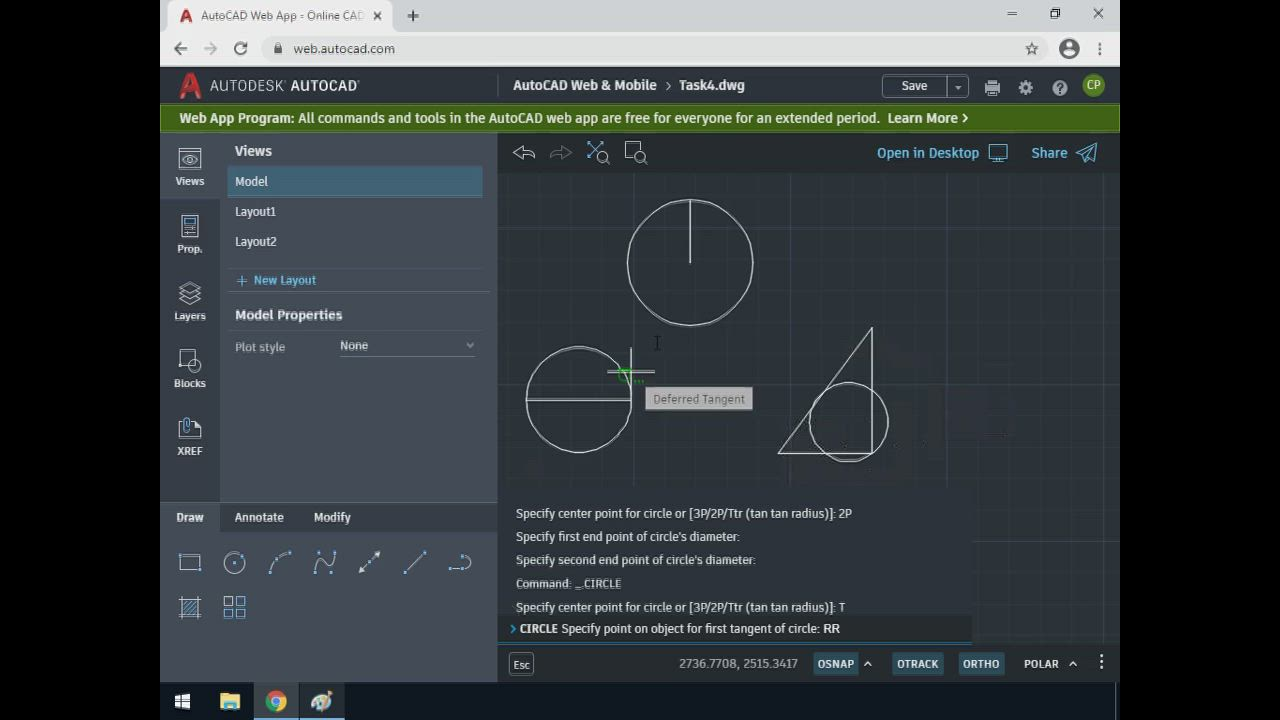The height and width of the screenshot is (720, 1280).
Task: Open the Layers panel in sidebar
Action: tap(190, 301)
